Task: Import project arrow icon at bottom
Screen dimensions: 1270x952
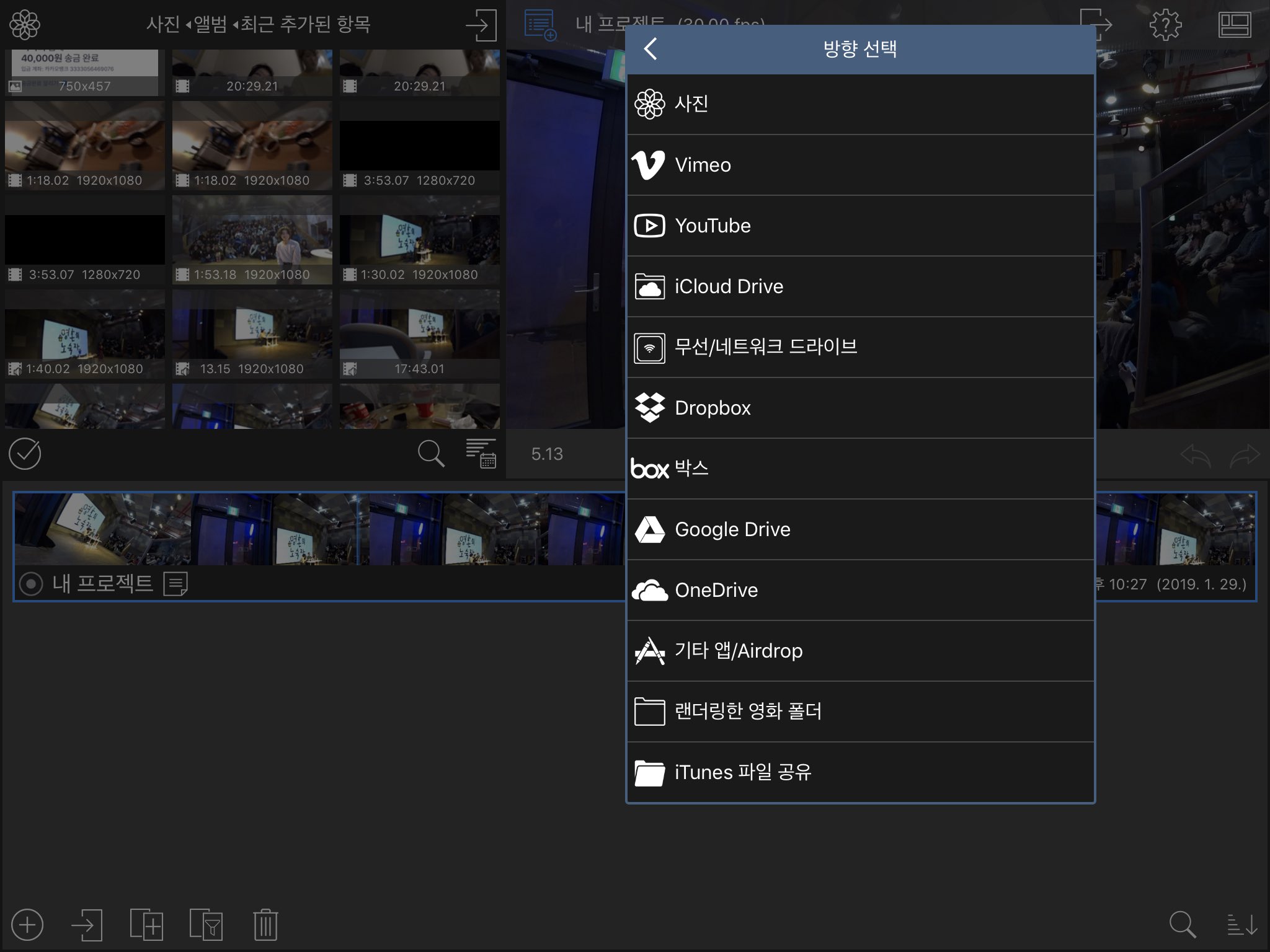Action: pyautogui.click(x=87, y=925)
